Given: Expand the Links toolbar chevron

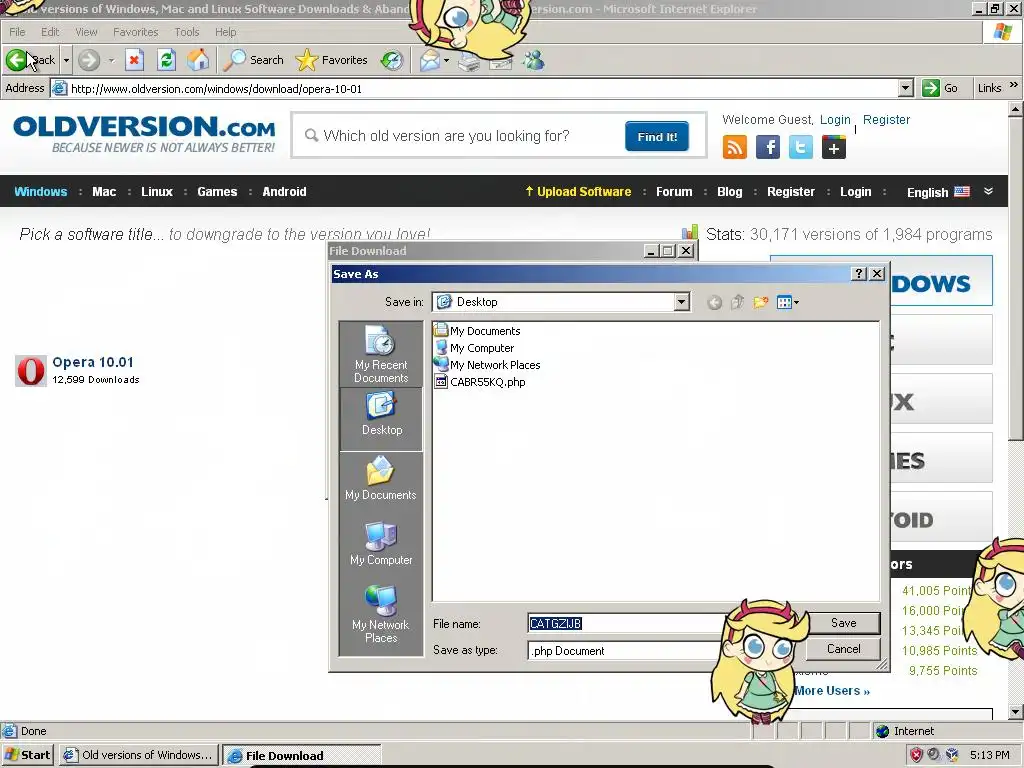Looking at the screenshot, I should pos(1014,86).
